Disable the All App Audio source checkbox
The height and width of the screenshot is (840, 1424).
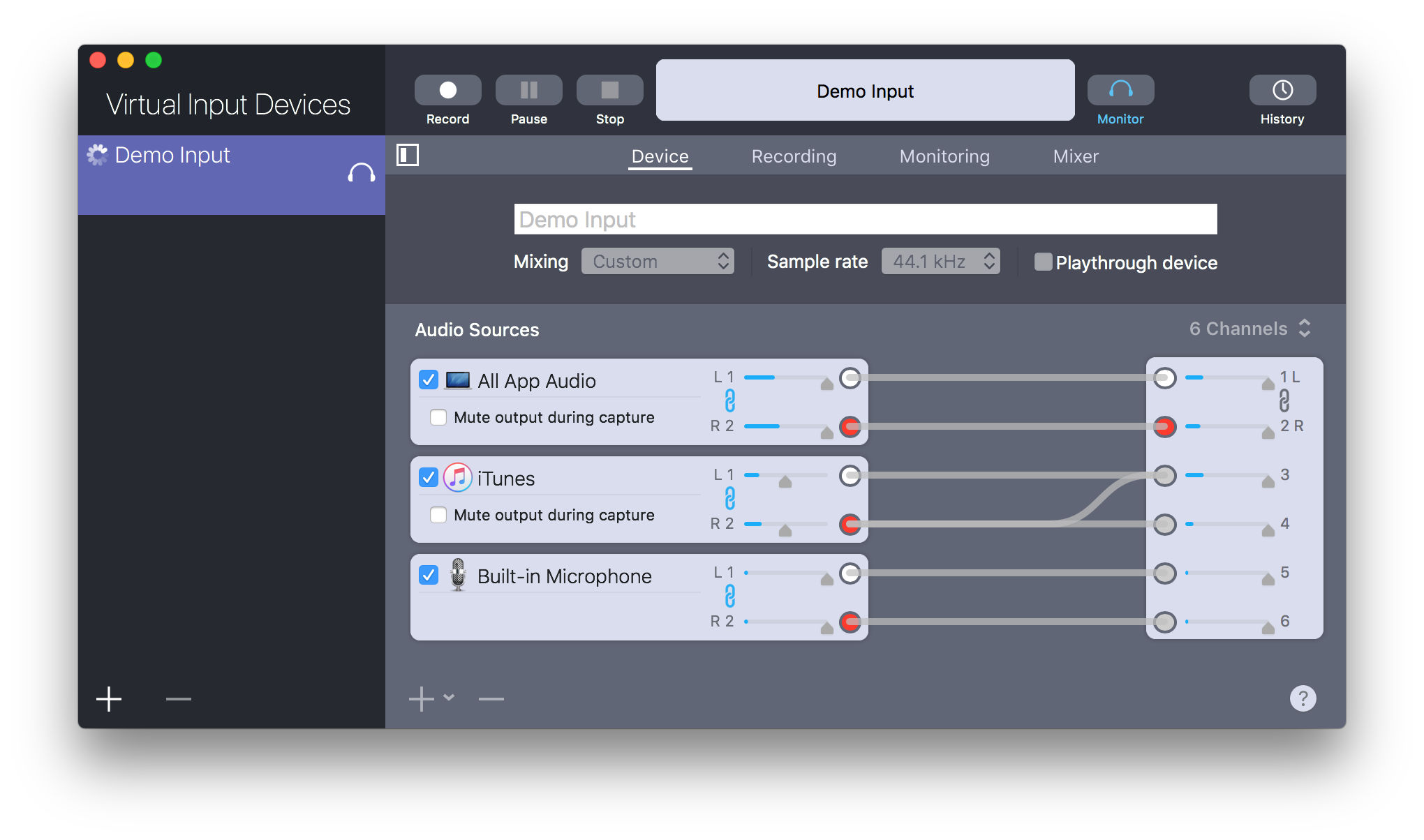[x=429, y=380]
